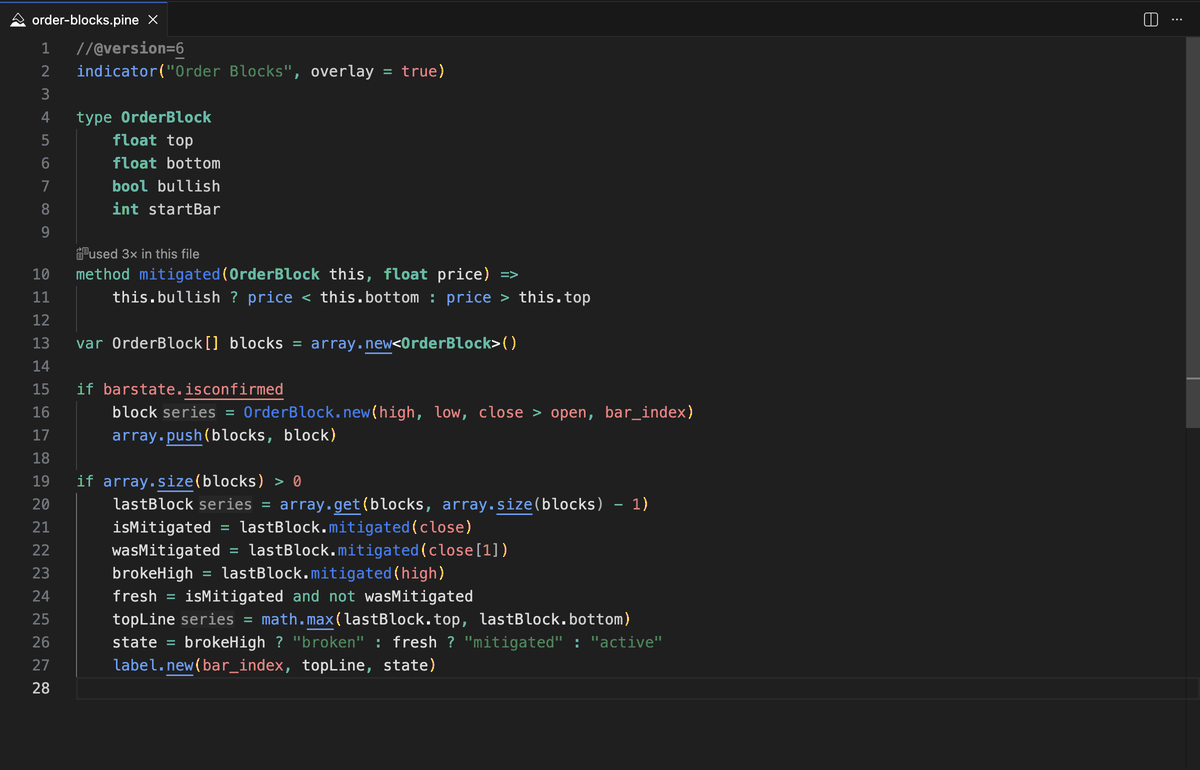
Task: Click 'label.new' on line 27
Action: pyautogui.click(x=153, y=665)
